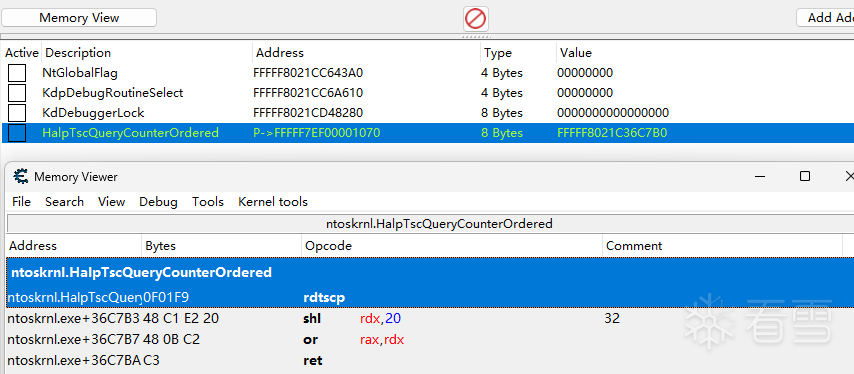Open the Tools menu
Screen dimensions: 854x374
point(208,202)
